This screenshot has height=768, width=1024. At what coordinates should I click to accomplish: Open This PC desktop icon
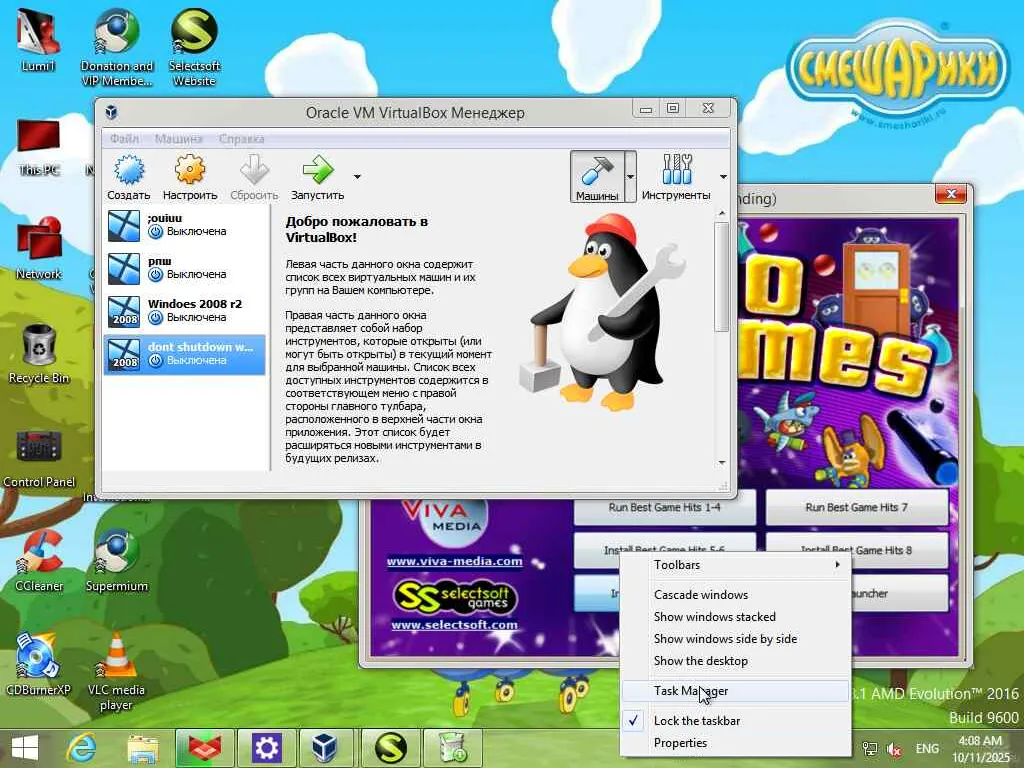pos(39,148)
